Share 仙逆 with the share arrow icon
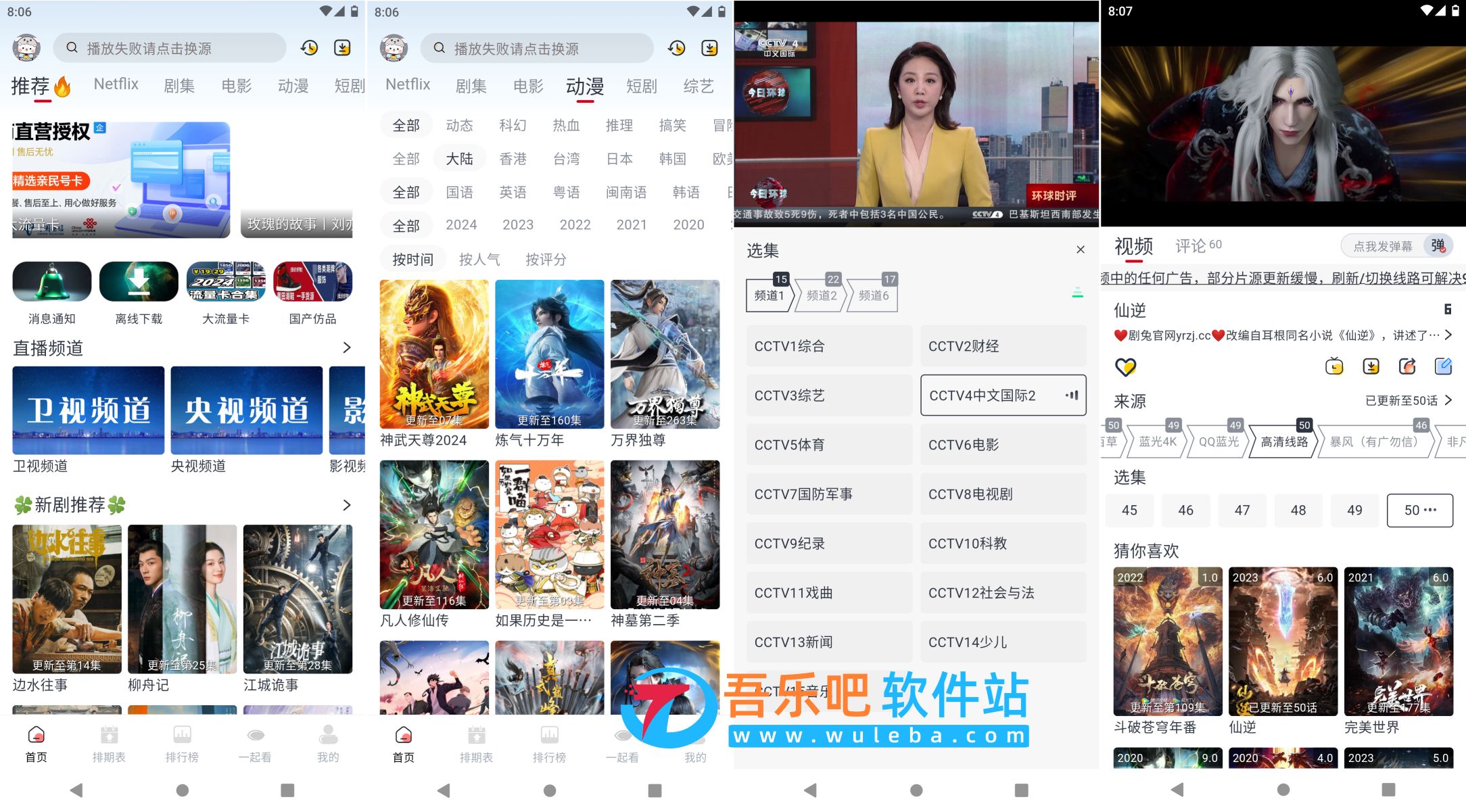This screenshot has width=1466, height=812. [x=1407, y=366]
